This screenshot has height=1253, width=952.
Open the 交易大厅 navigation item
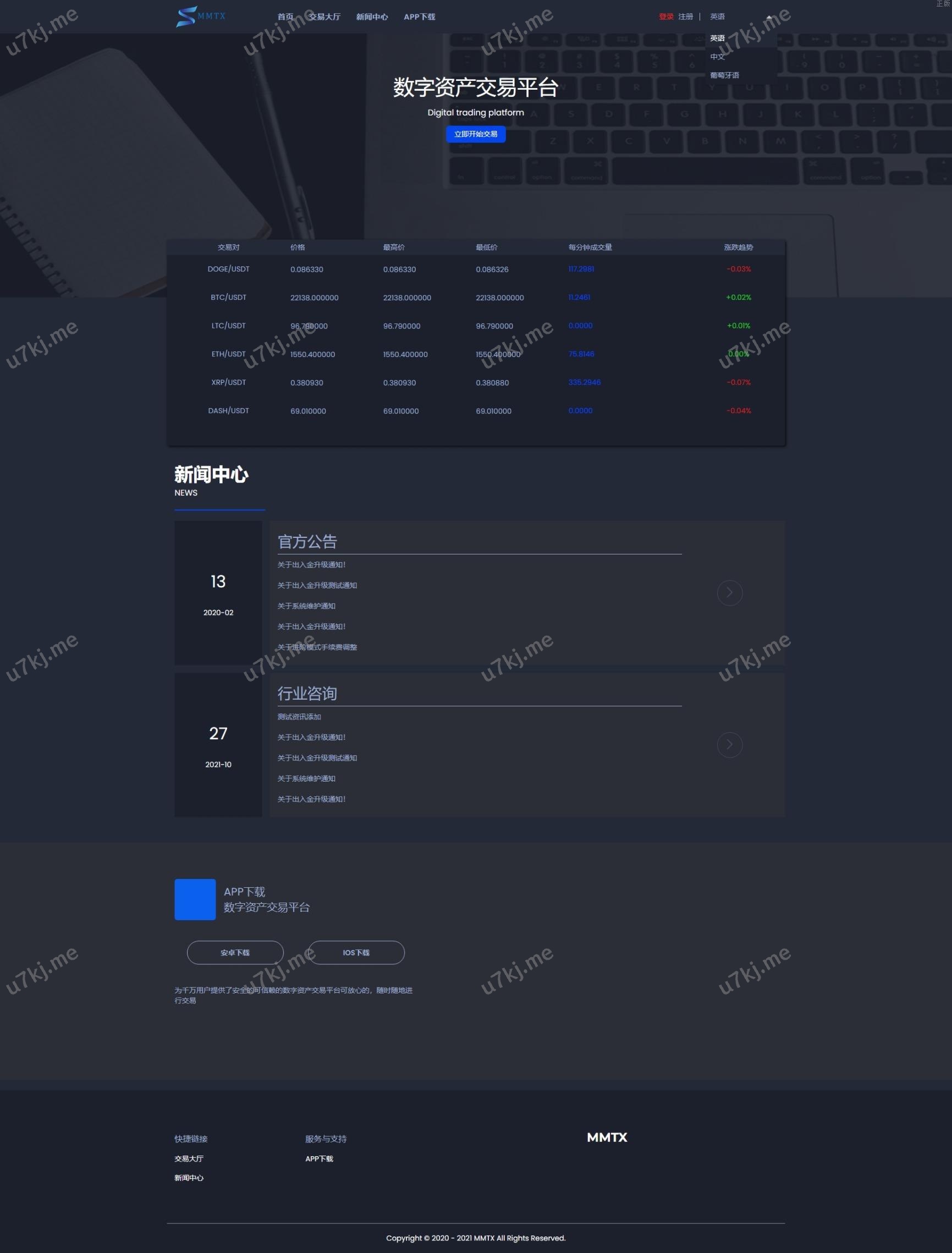(x=324, y=17)
